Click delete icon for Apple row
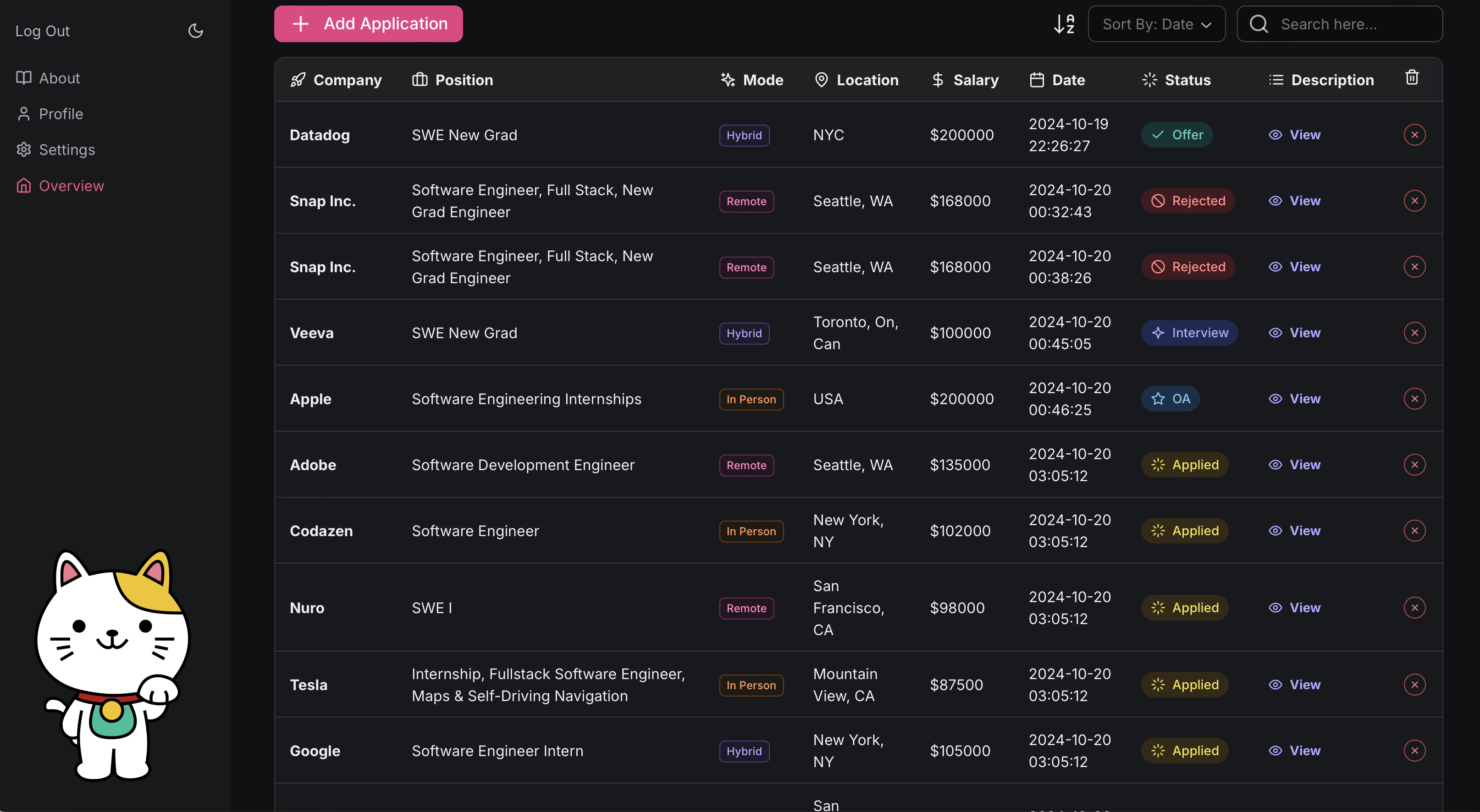1480x812 pixels. (x=1414, y=399)
